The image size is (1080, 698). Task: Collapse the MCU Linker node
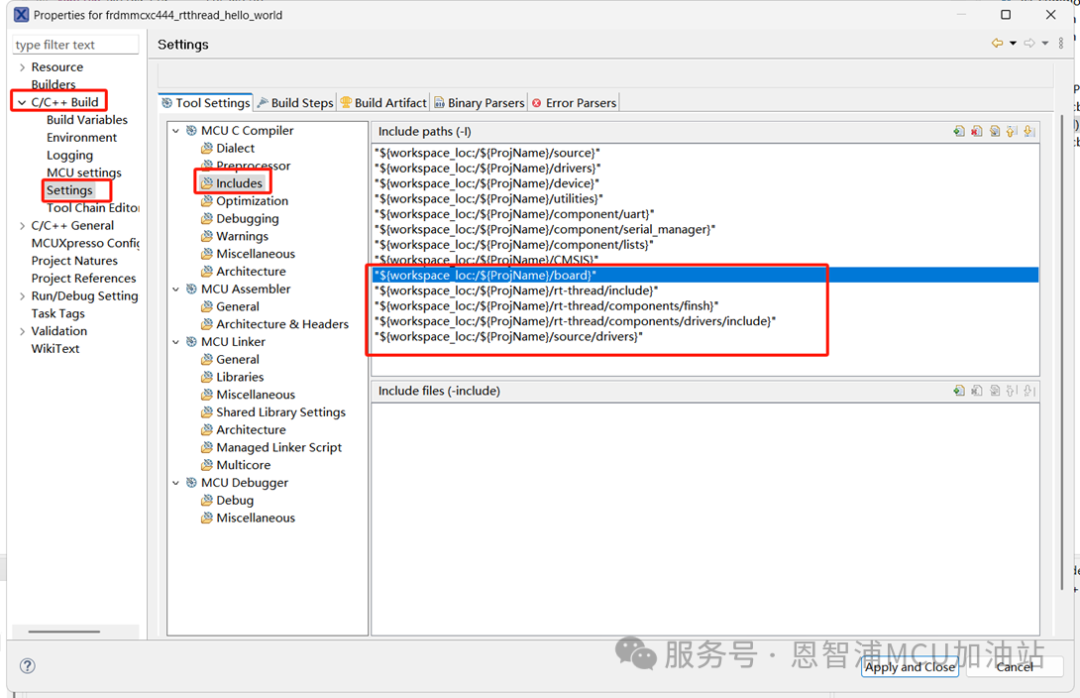pyautogui.click(x=176, y=342)
